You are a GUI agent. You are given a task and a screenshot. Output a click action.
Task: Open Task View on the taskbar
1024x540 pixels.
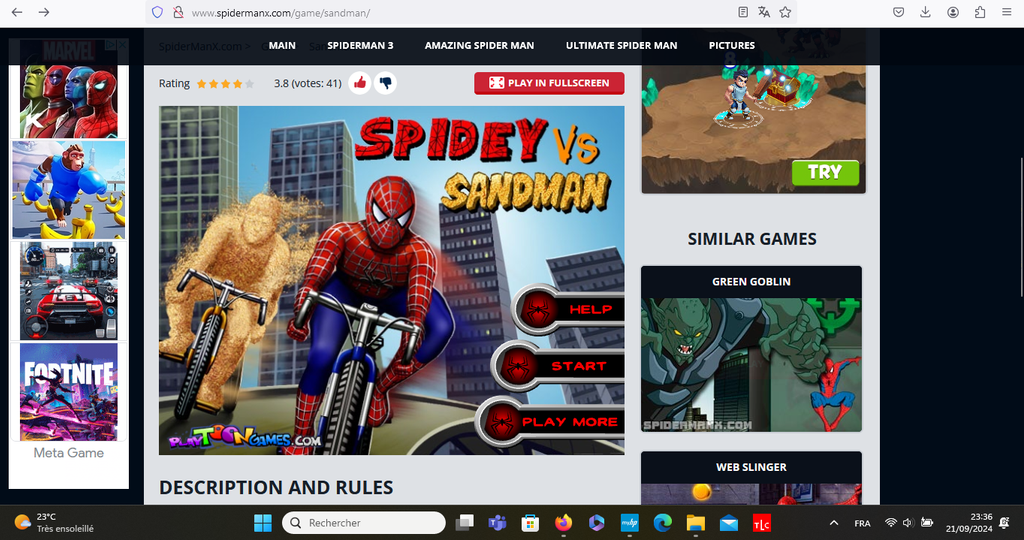(464, 522)
